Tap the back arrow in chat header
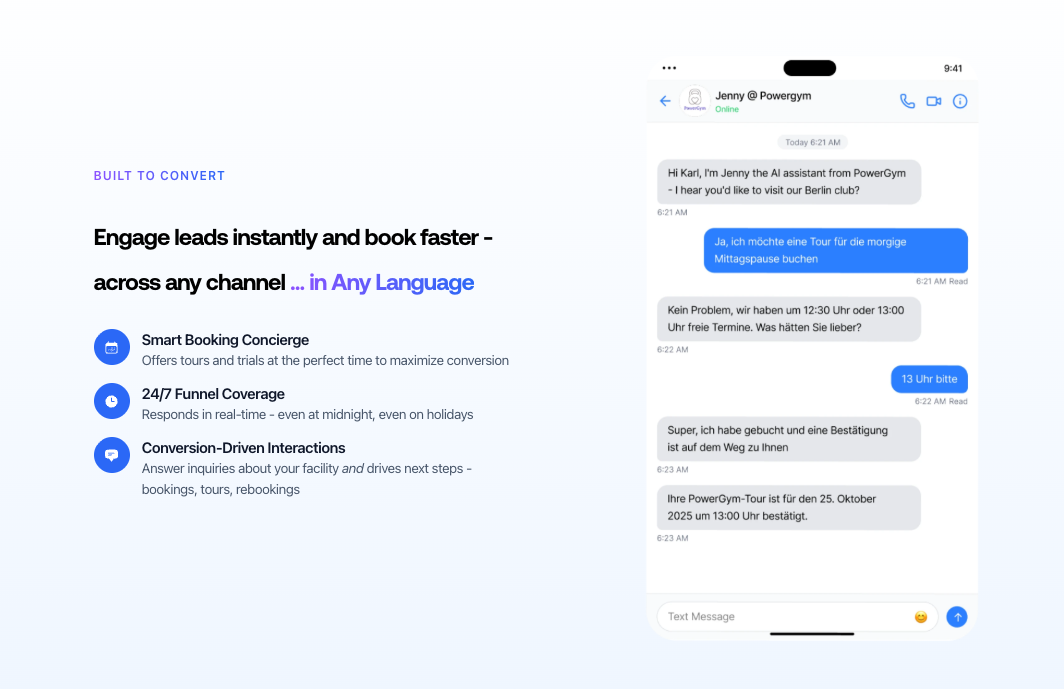 tap(665, 101)
